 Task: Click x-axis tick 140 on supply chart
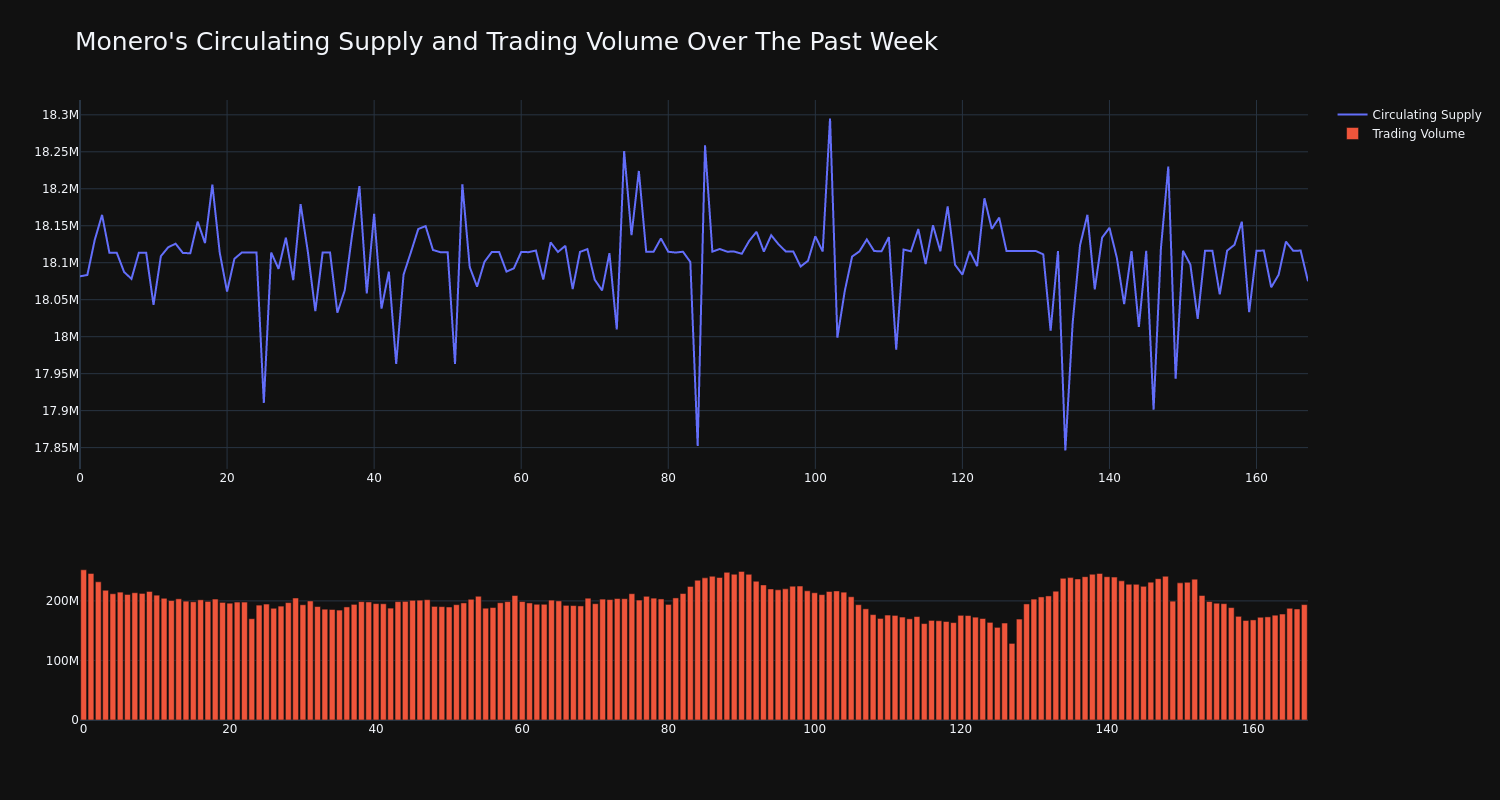(x=1109, y=478)
